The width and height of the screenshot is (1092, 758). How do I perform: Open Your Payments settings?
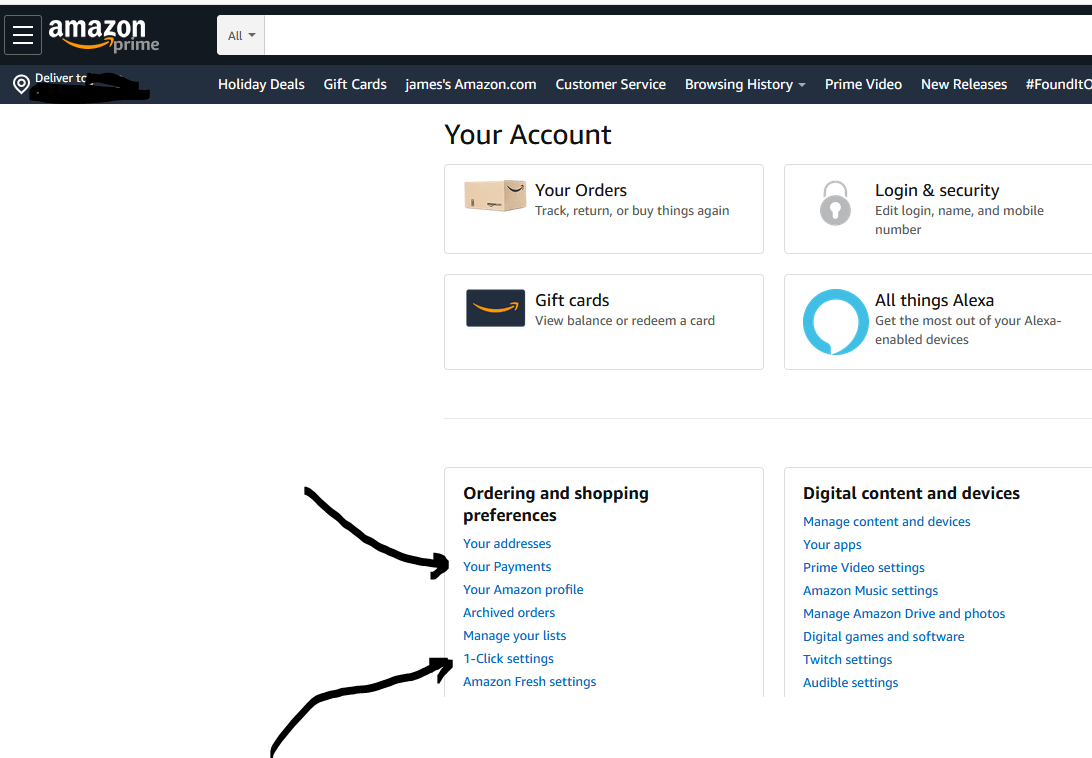coord(507,566)
